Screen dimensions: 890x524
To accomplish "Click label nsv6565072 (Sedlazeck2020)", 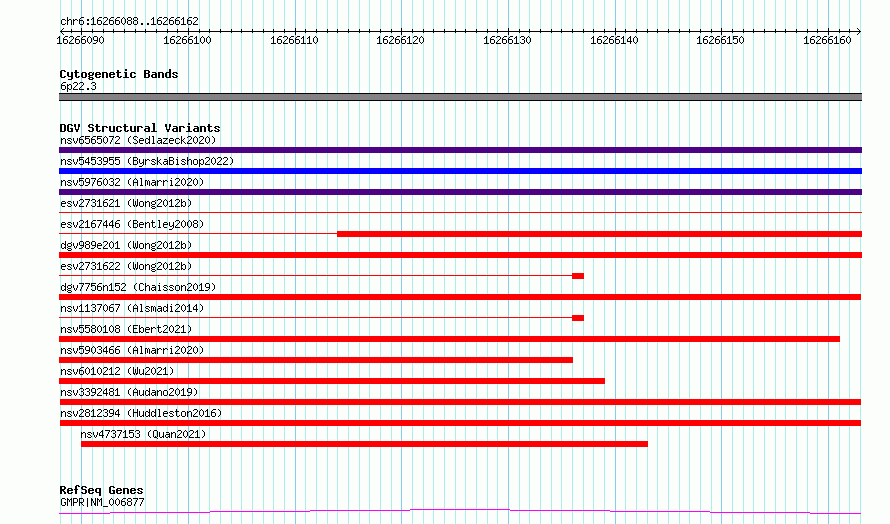I will (138, 140).
